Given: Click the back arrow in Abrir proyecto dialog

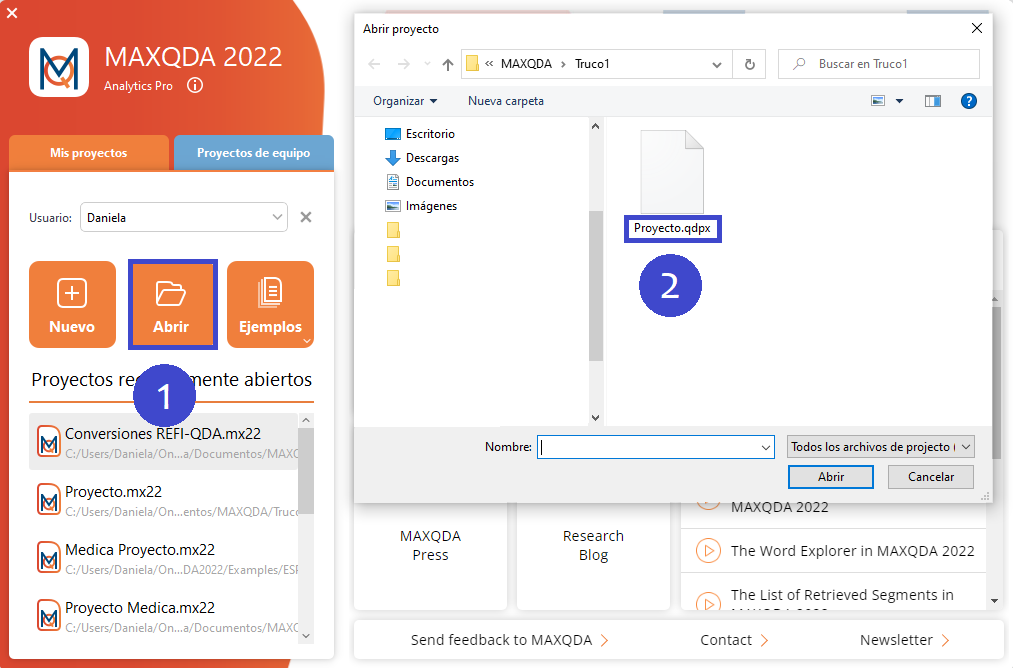Looking at the screenshot, I should click(374, 64).
